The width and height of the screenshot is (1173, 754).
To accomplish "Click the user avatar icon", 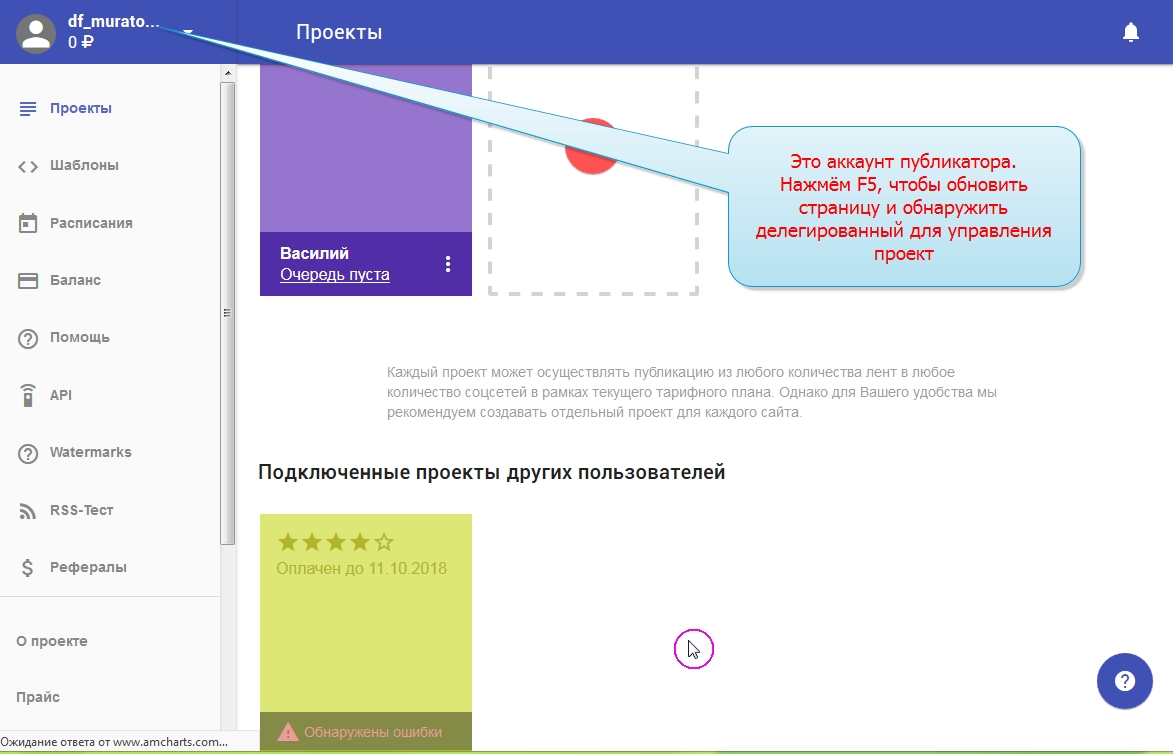I will click(36, 33).
